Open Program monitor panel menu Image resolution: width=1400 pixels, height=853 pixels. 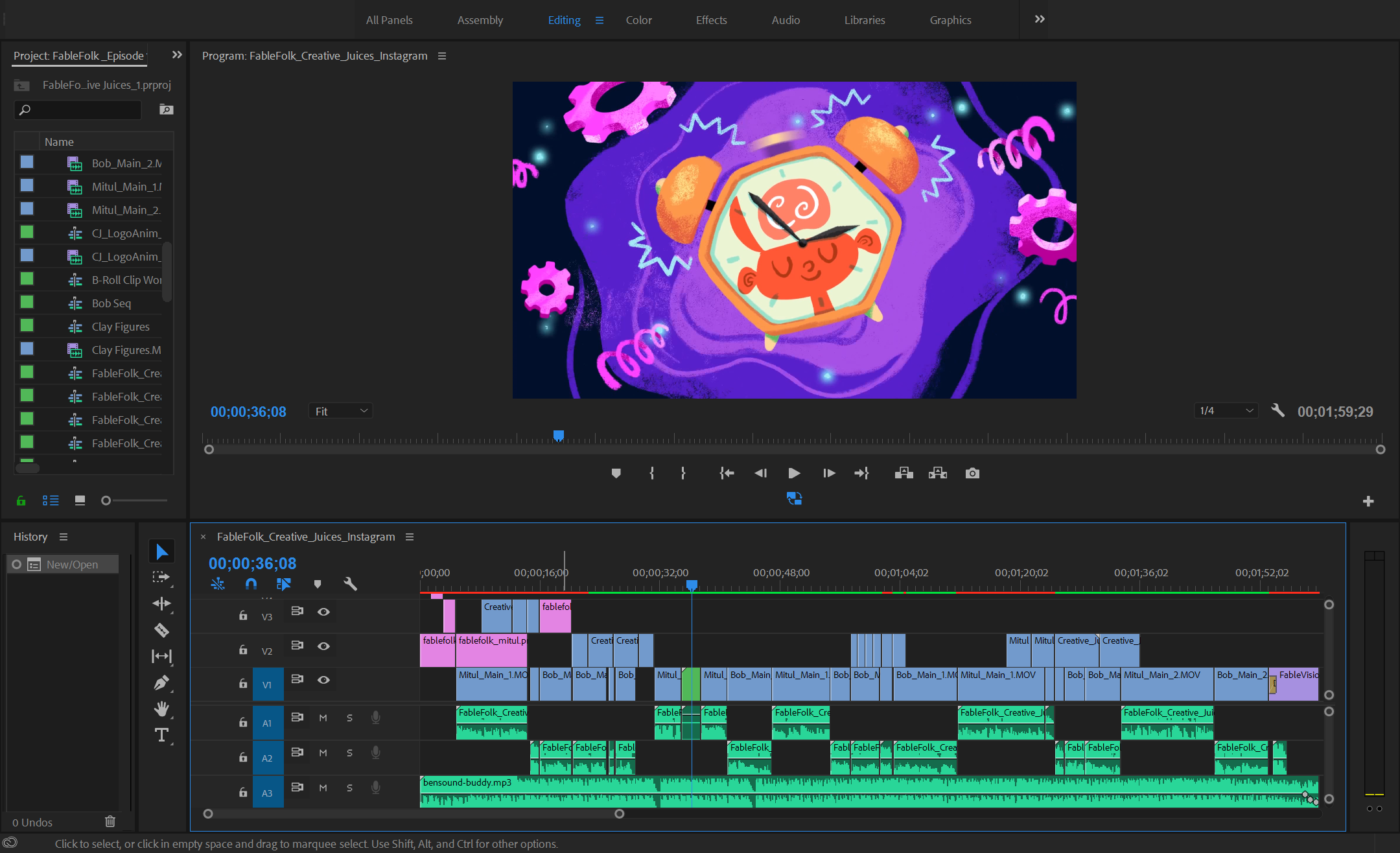442,56
